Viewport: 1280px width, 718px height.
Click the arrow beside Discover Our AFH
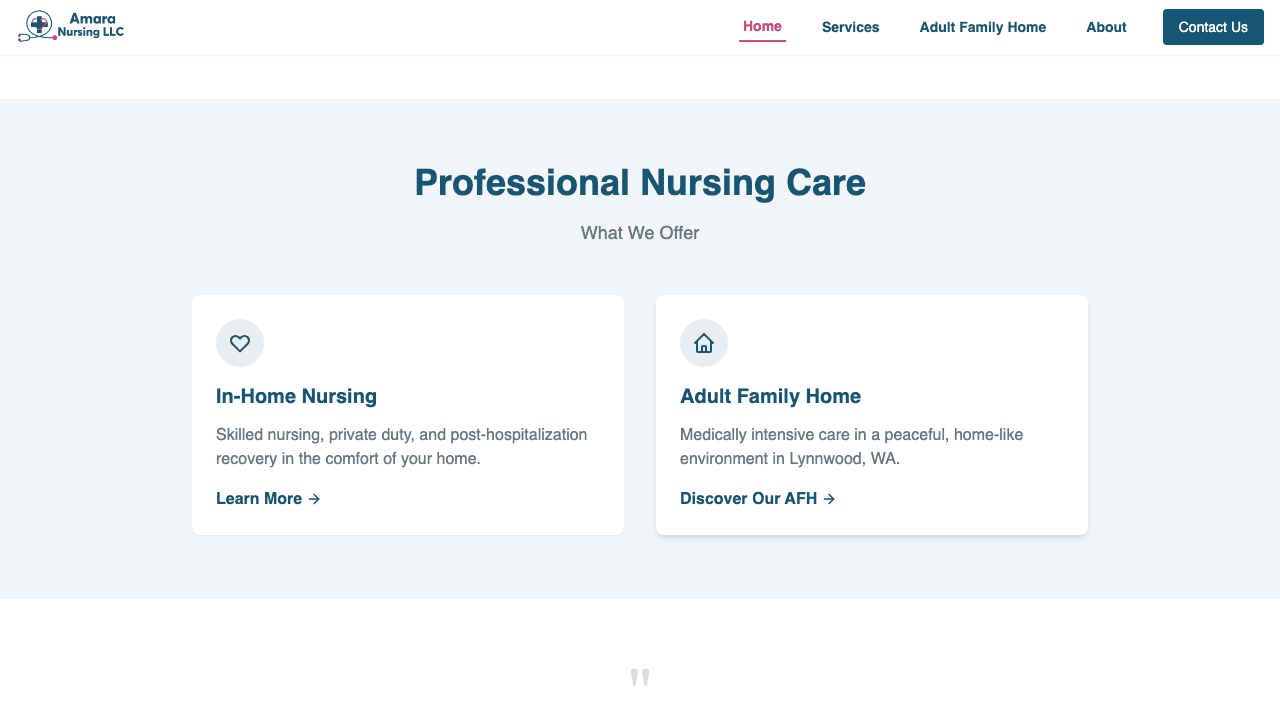pos(830,498)
